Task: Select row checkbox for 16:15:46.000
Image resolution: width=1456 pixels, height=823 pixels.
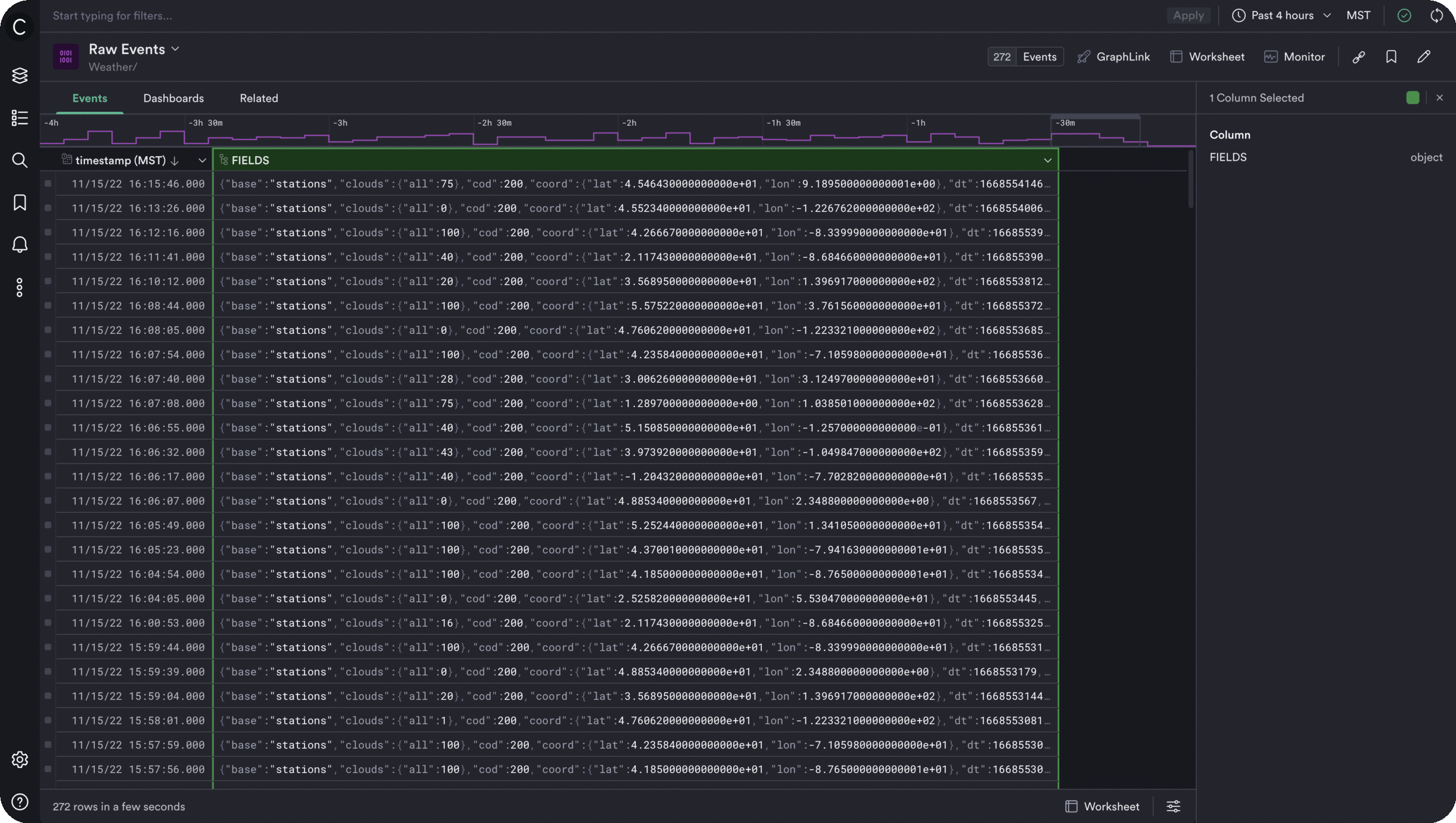Action: click(48, 183)
